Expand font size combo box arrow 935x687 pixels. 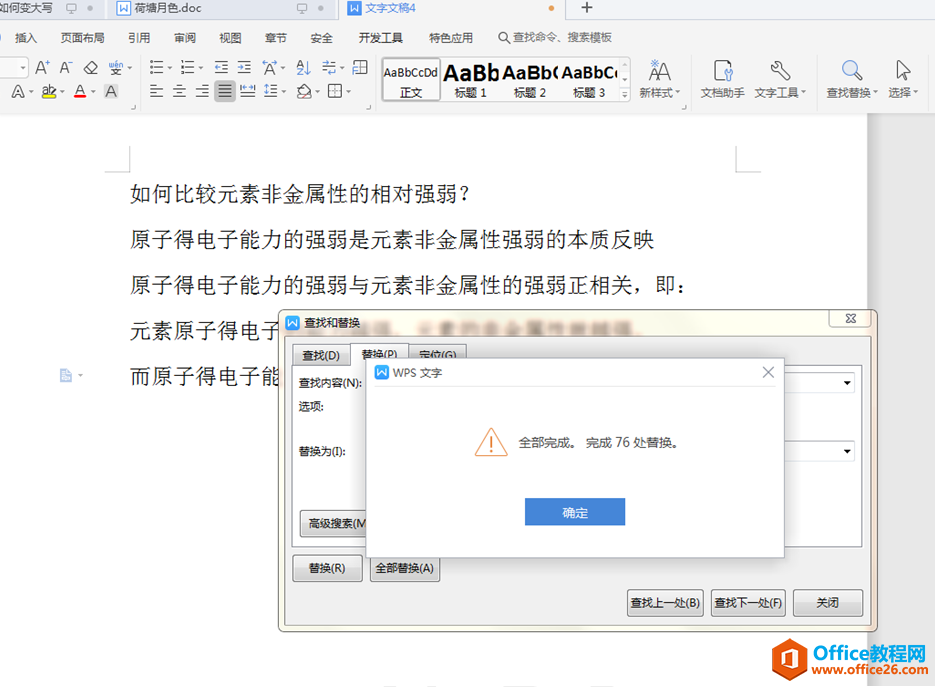pyautogui.click(x=23, y=67)
